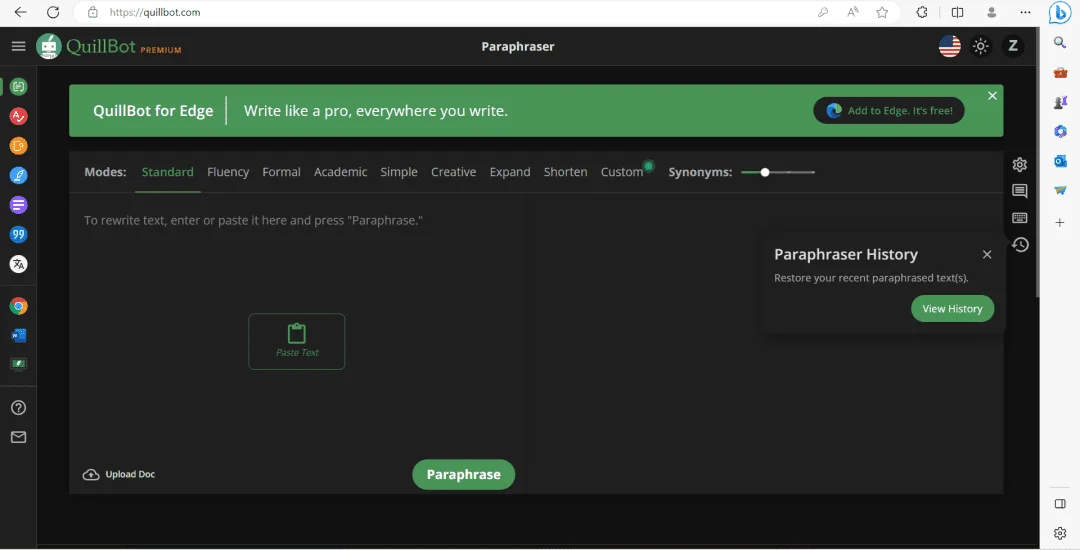1080x550 pixels.
Task: Click the Paste Text button
Action: click(x=297, y=341)
